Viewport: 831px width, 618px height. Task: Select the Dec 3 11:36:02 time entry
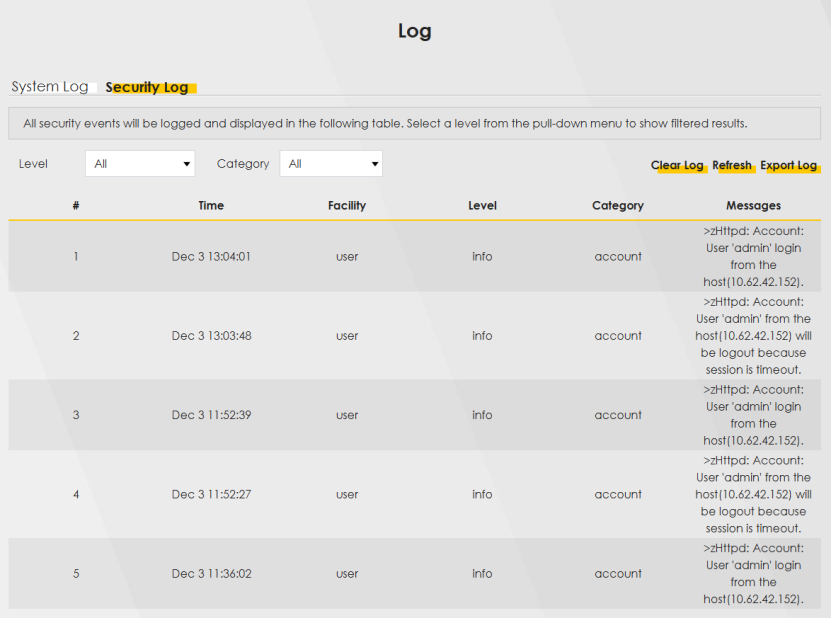(211, 574)
